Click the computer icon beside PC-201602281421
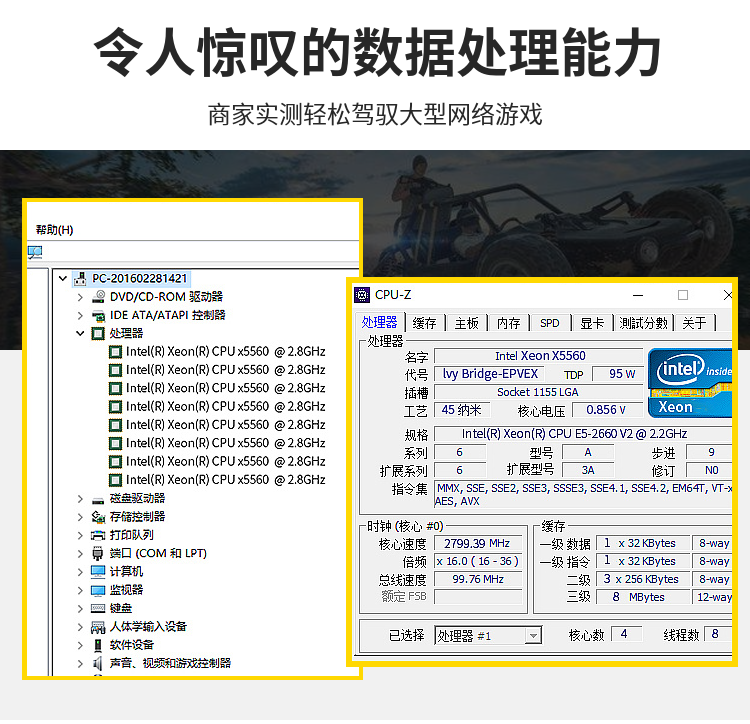The image size is (750, 724). point(80,278)
